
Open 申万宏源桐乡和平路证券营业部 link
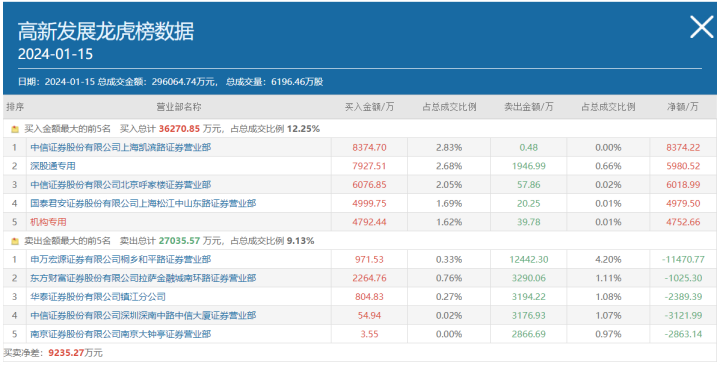(121, 259)
